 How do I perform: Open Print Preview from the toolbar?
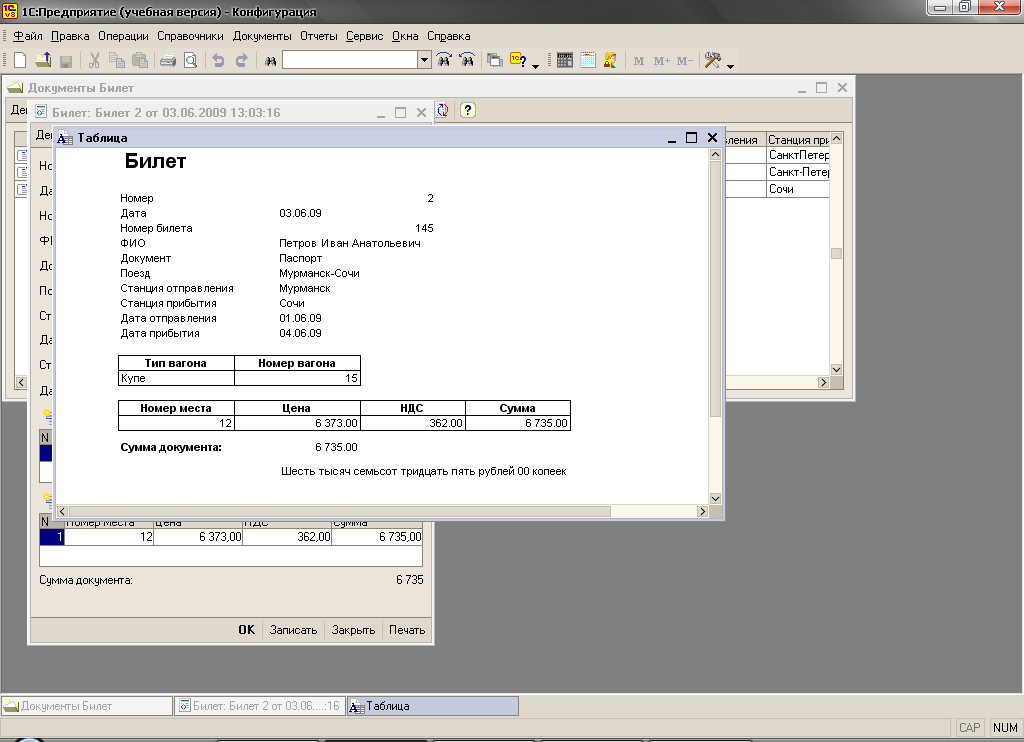(190, 60)
